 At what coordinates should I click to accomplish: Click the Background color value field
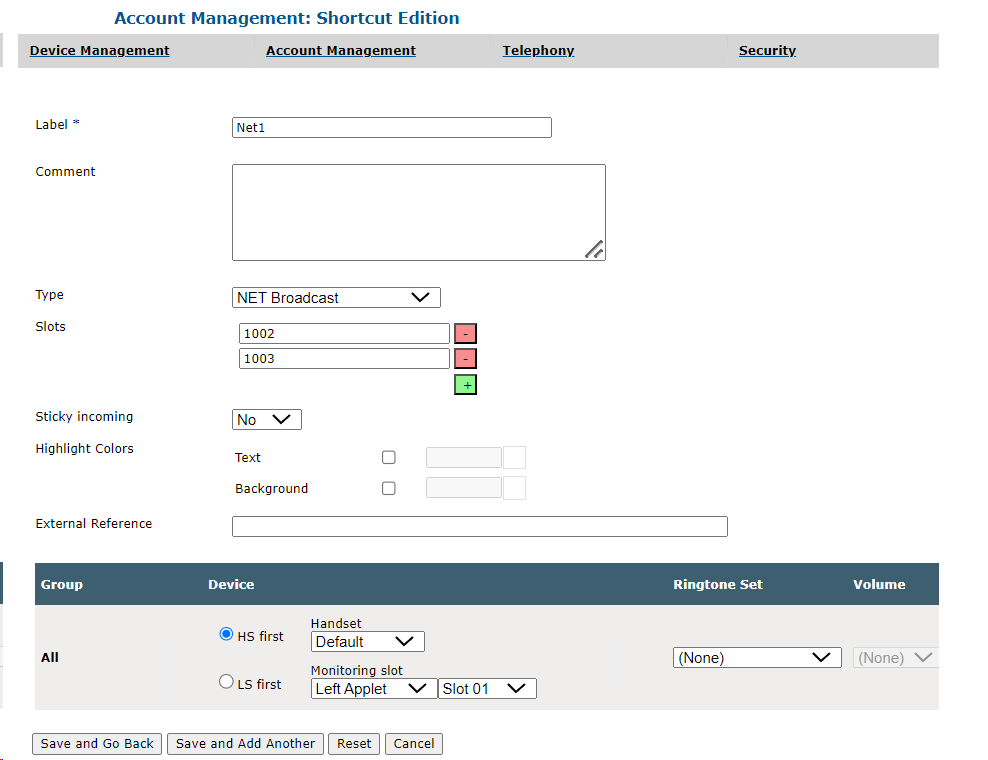click(x=464, y=488)
